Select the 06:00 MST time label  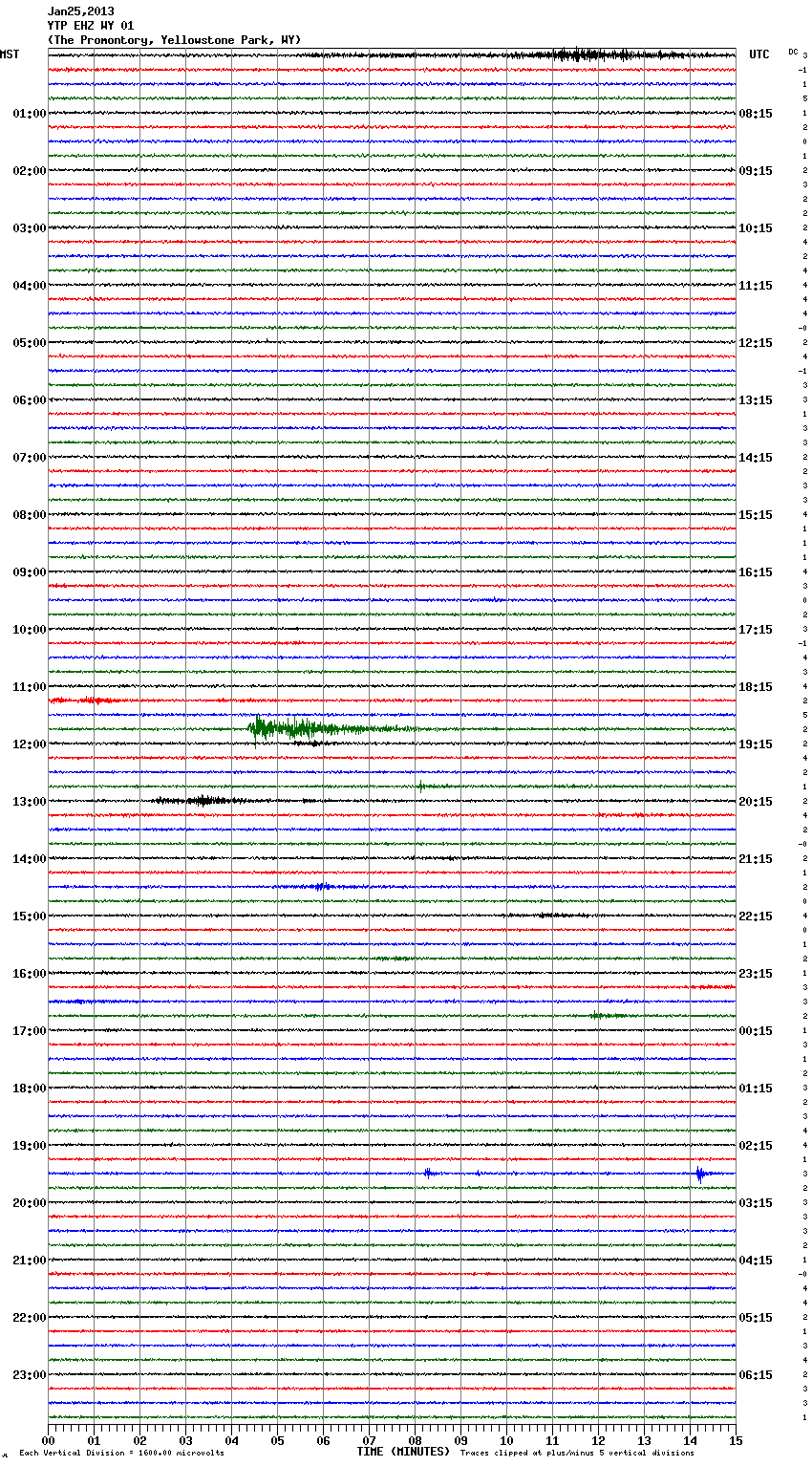[x=30, y=400]
